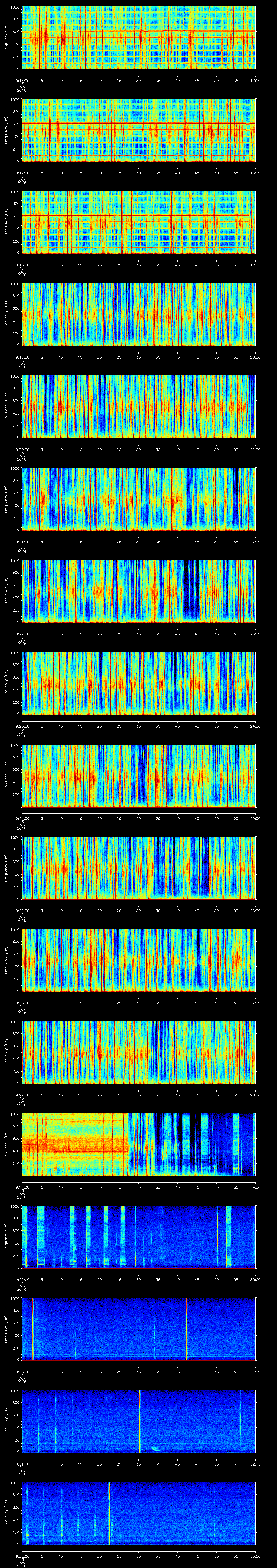This screenshot has height=1568, width=277.
Task: Pick the "9:28:00" start time label
Action: (x=22, y=1187)
